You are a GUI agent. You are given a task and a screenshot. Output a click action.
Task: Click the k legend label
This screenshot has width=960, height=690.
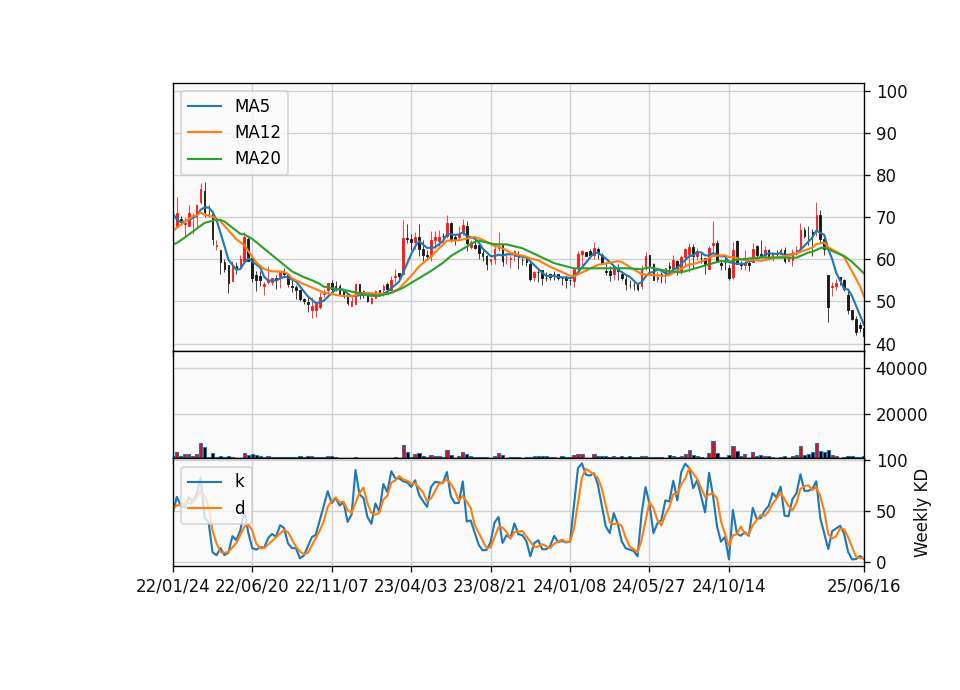click(239, 481)
